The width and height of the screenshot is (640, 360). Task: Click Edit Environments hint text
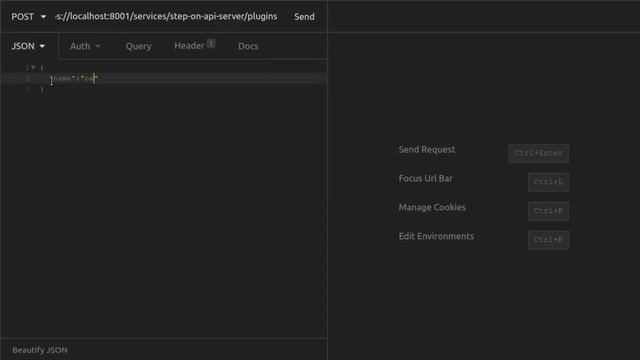pos(436,236)
